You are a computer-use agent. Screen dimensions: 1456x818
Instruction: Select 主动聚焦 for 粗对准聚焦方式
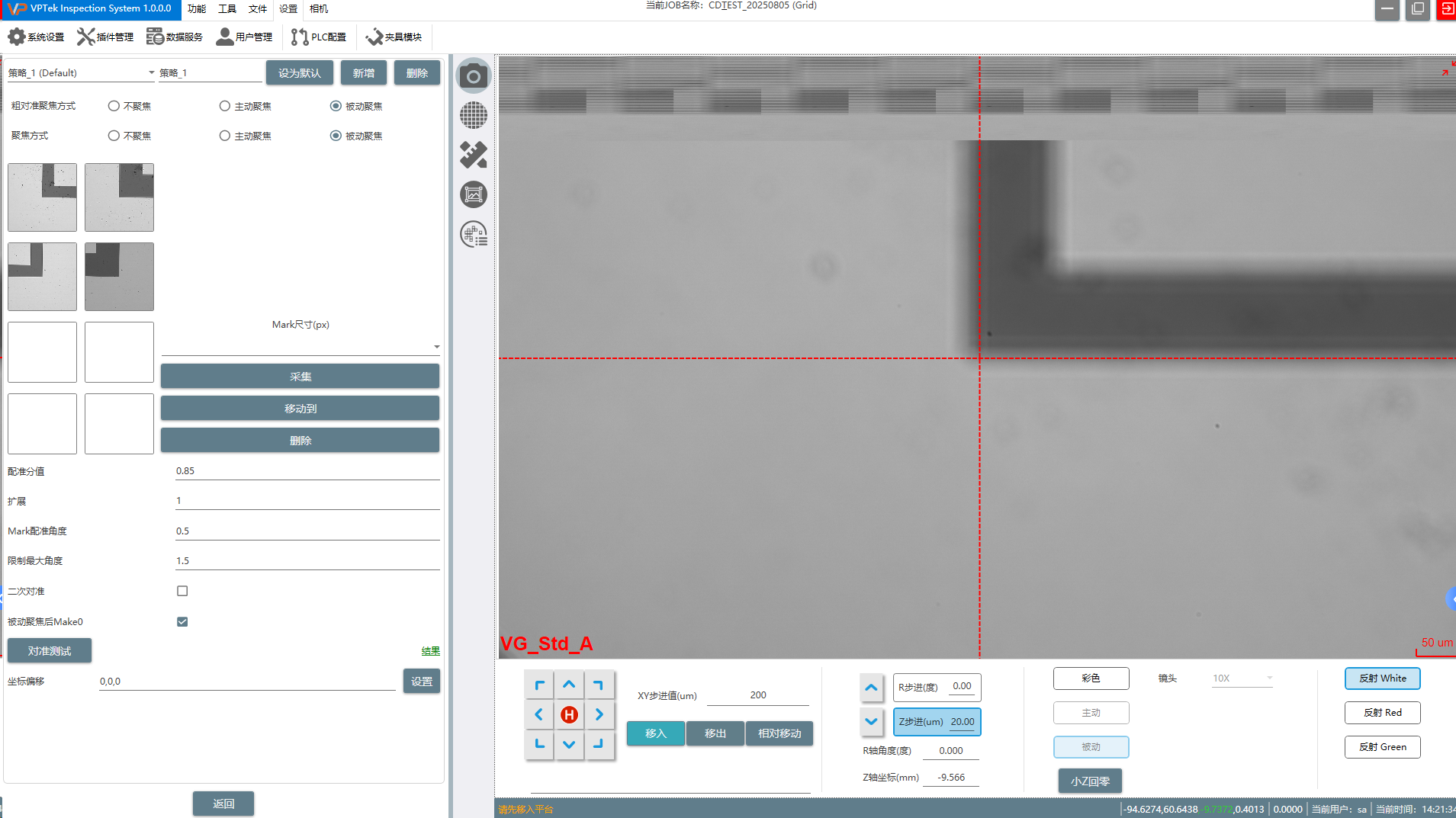point(225,106)
